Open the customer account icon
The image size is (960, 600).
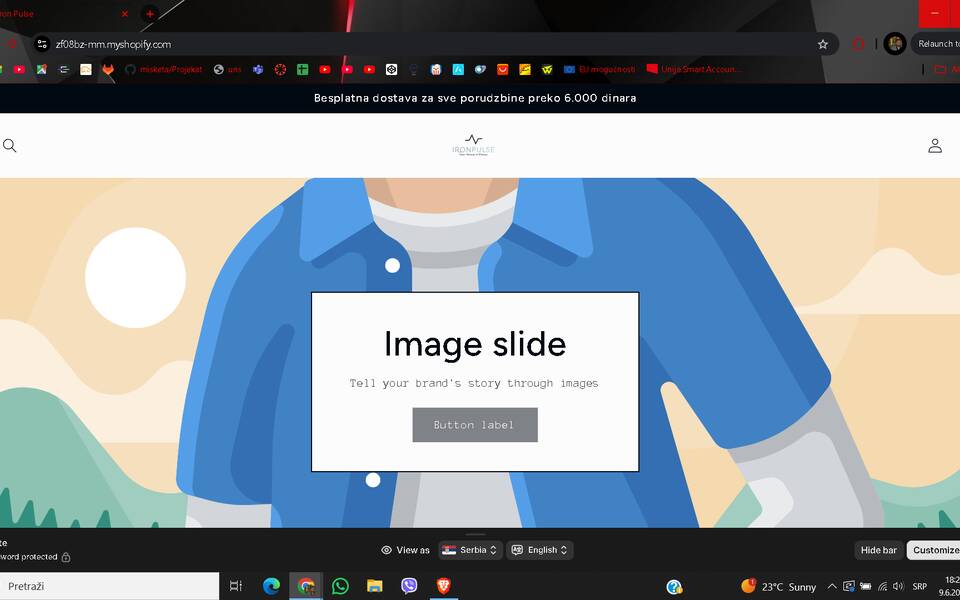934,146
